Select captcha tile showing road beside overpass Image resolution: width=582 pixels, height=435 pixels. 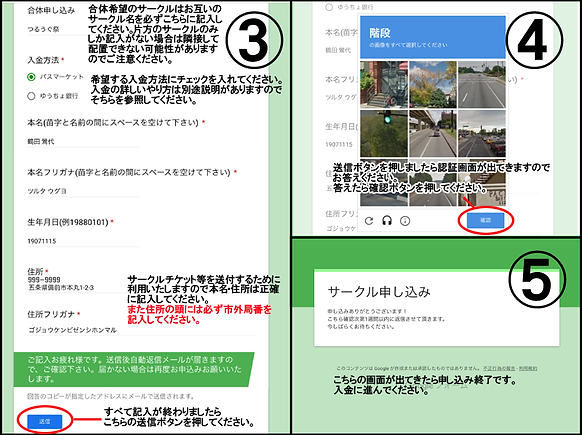point(433,134)
